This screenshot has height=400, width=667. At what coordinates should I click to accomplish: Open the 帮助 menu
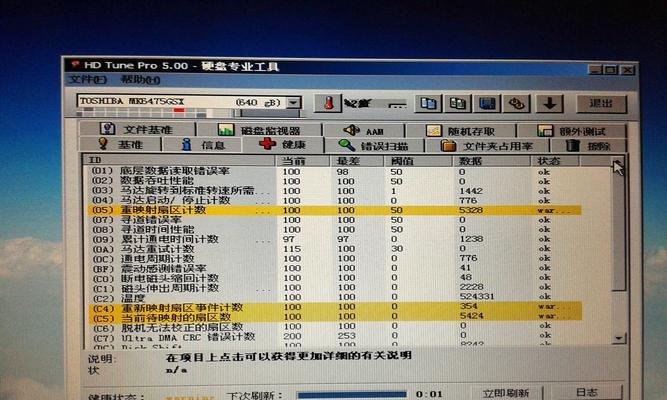[x=140, y=80]
